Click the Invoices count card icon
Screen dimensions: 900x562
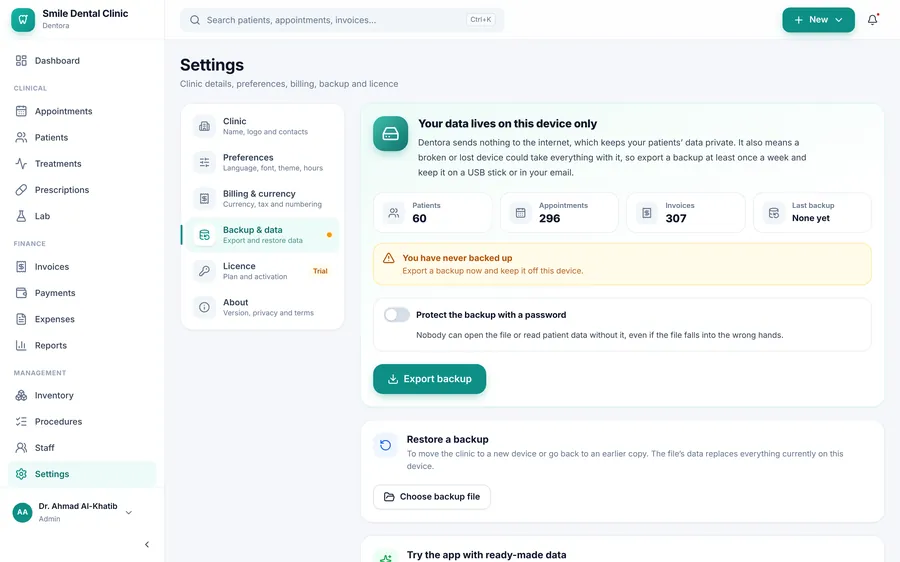click(x=647, y=213)
